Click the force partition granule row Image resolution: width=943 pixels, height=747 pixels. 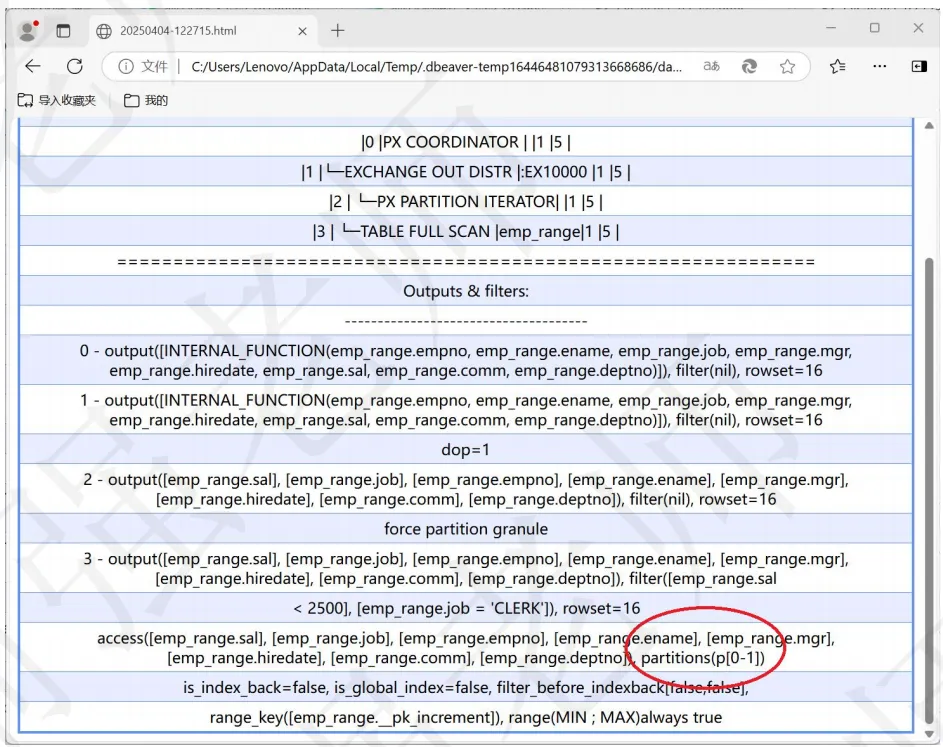[465, 529]
